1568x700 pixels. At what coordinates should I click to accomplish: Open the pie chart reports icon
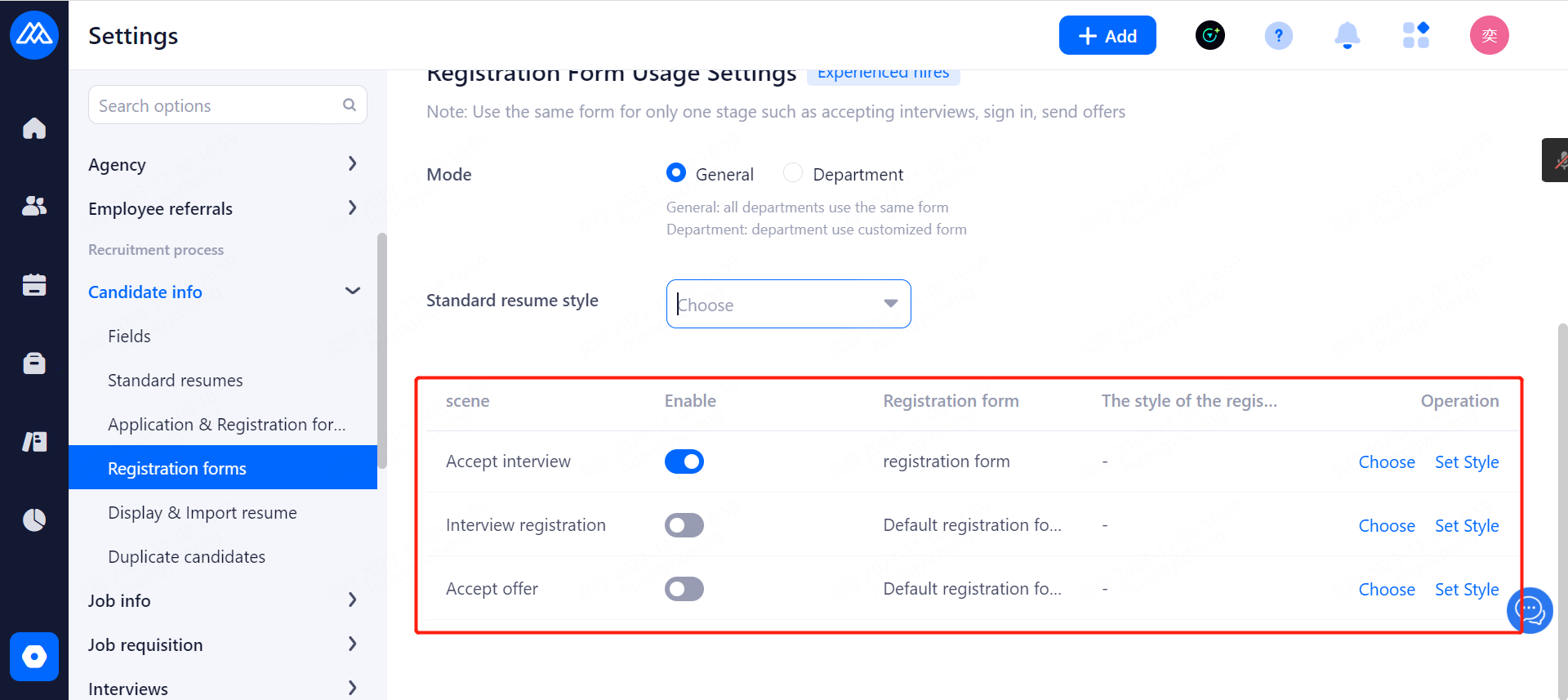(x=34, y=519)
